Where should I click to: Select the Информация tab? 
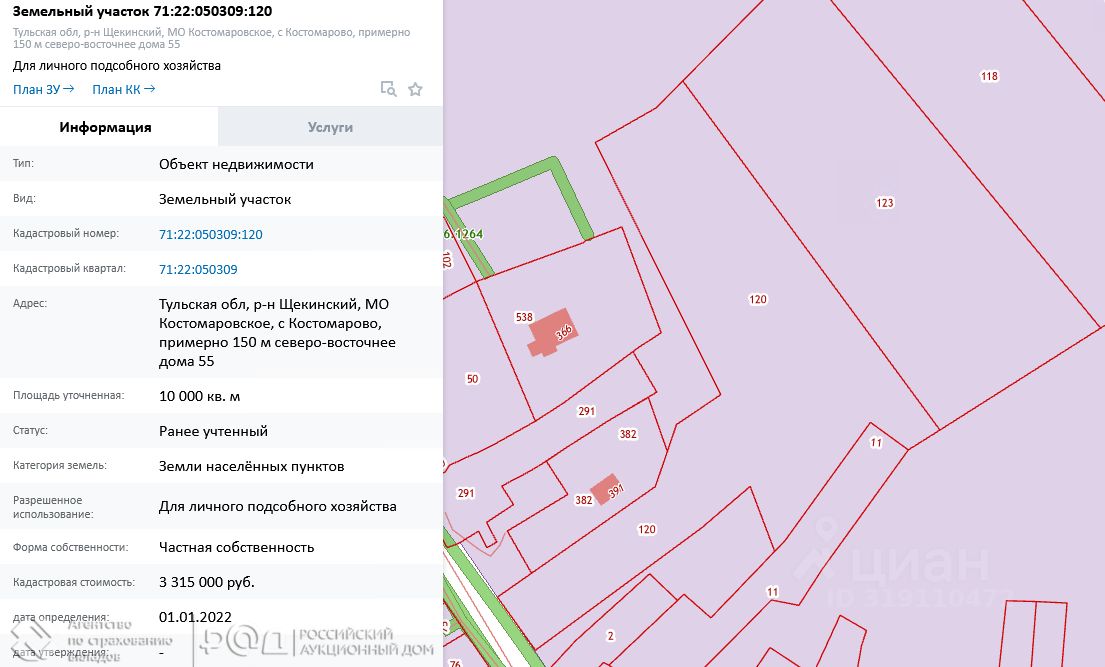[x=106, y=128]
